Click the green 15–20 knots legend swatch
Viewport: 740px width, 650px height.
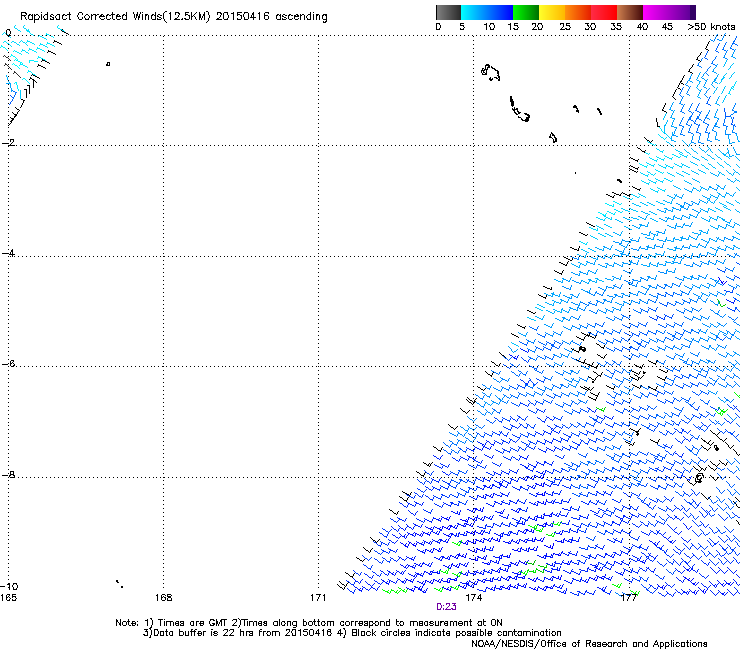tap(526, 12)
